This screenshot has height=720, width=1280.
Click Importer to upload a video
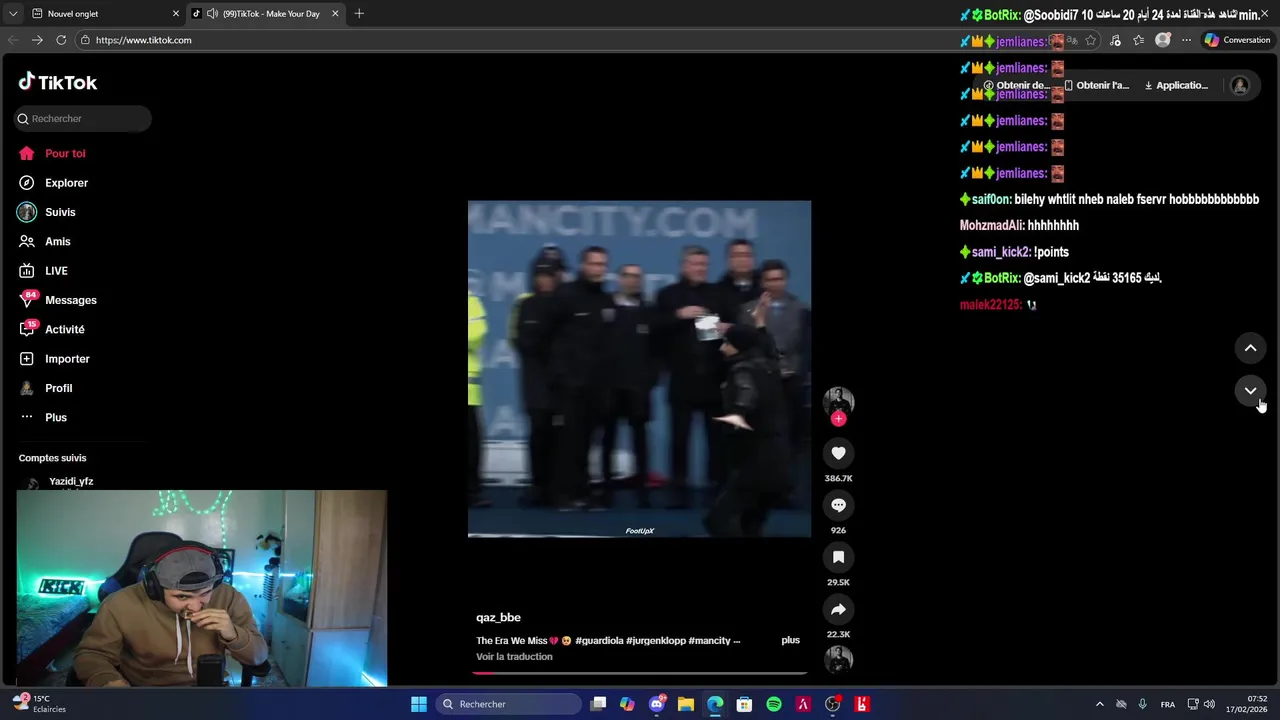click(54, 359)
